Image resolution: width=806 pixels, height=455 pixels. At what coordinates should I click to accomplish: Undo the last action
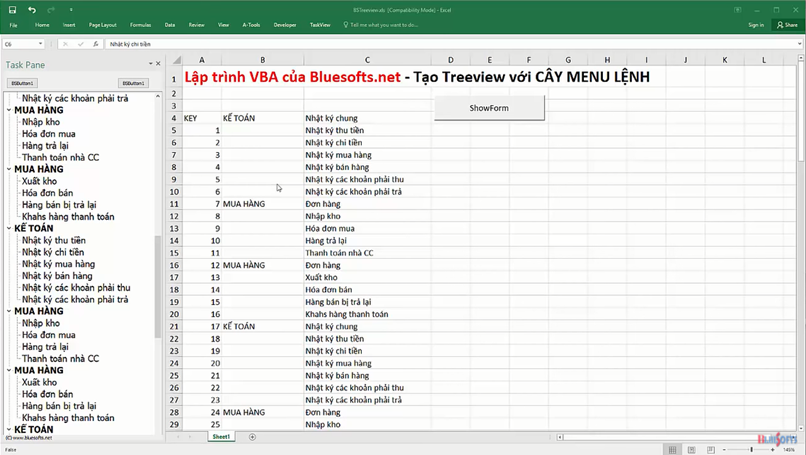coord(32,10)
